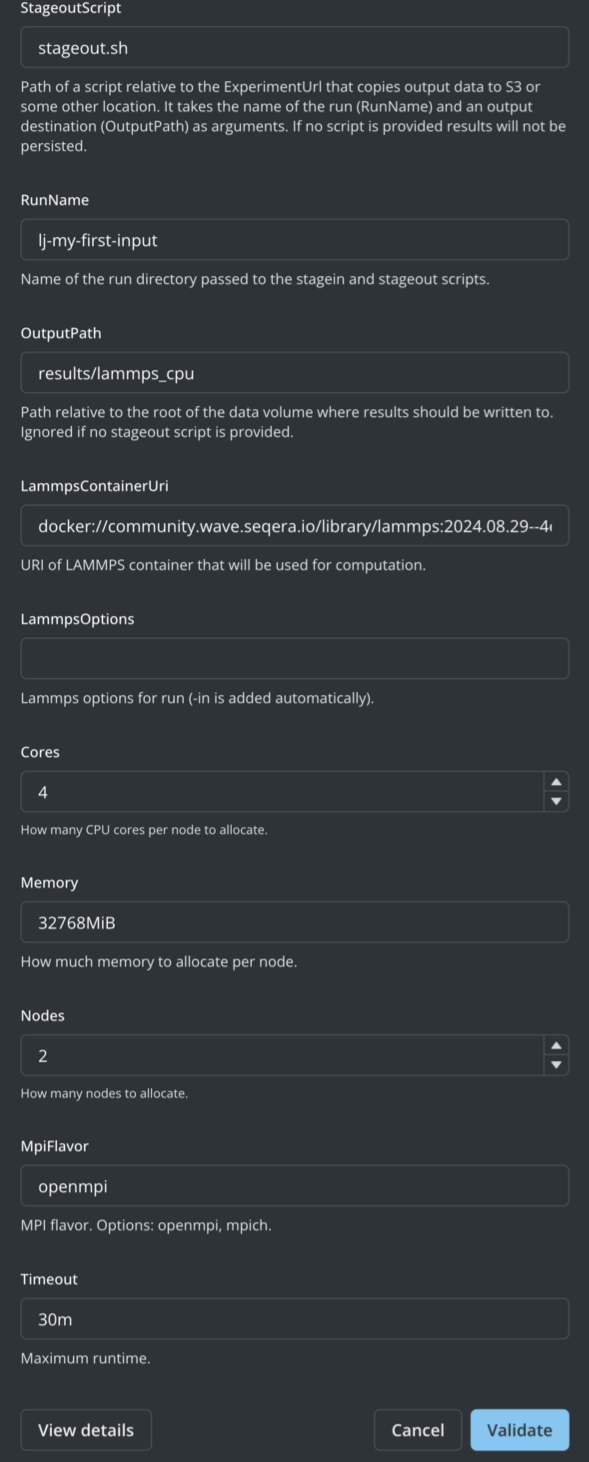Click the OutputPath field showing results/lammps_cpu
Screen dimensions: 589x1462
[294, 371]
